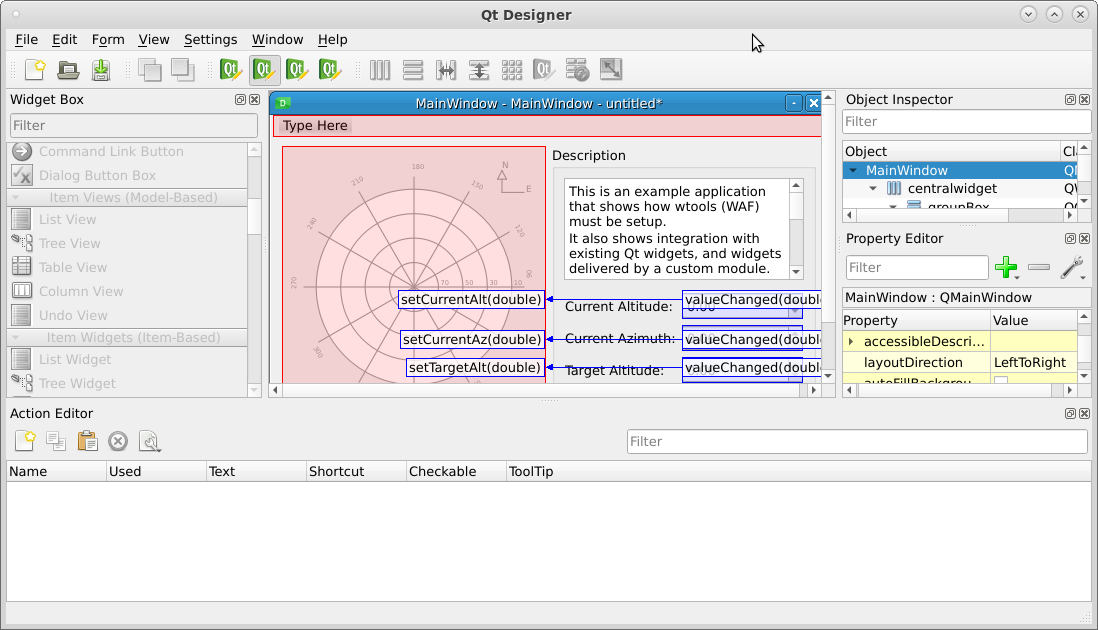
Task: Collapse the centralwidget tree node
Action: [873, 189]
